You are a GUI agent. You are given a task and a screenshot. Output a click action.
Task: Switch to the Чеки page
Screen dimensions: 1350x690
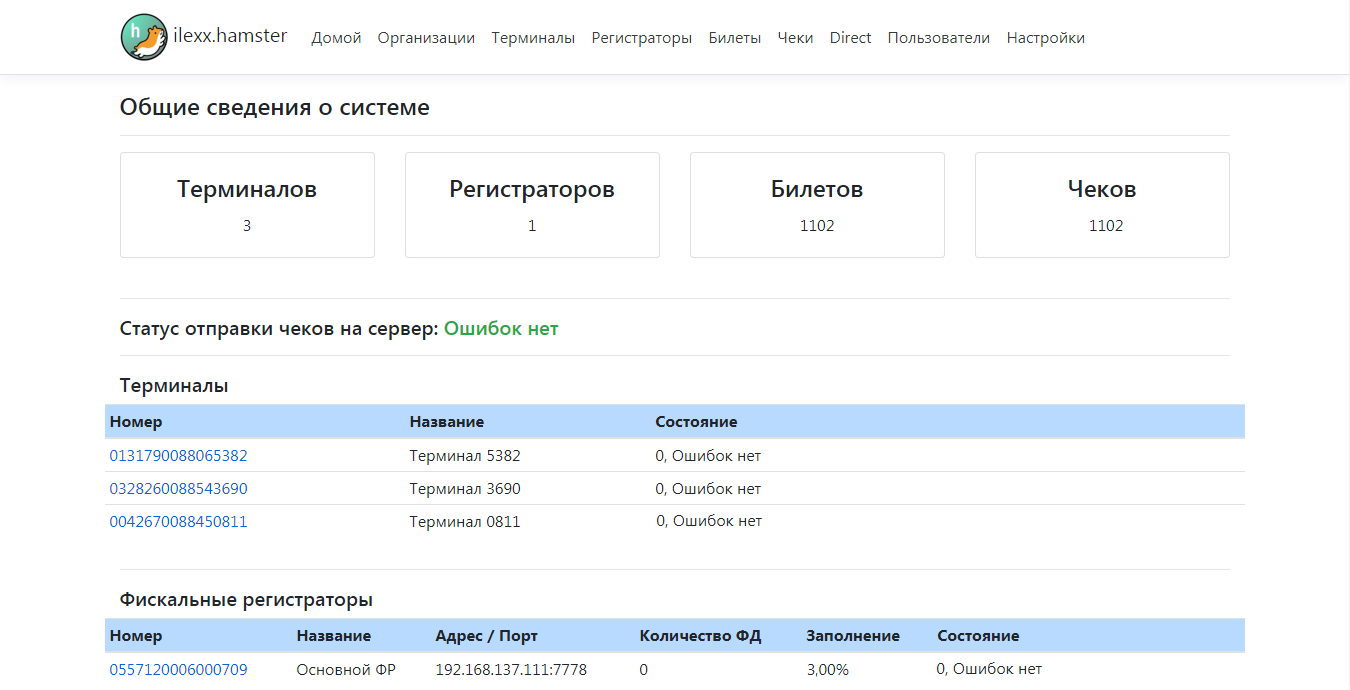tap(795, 38)
